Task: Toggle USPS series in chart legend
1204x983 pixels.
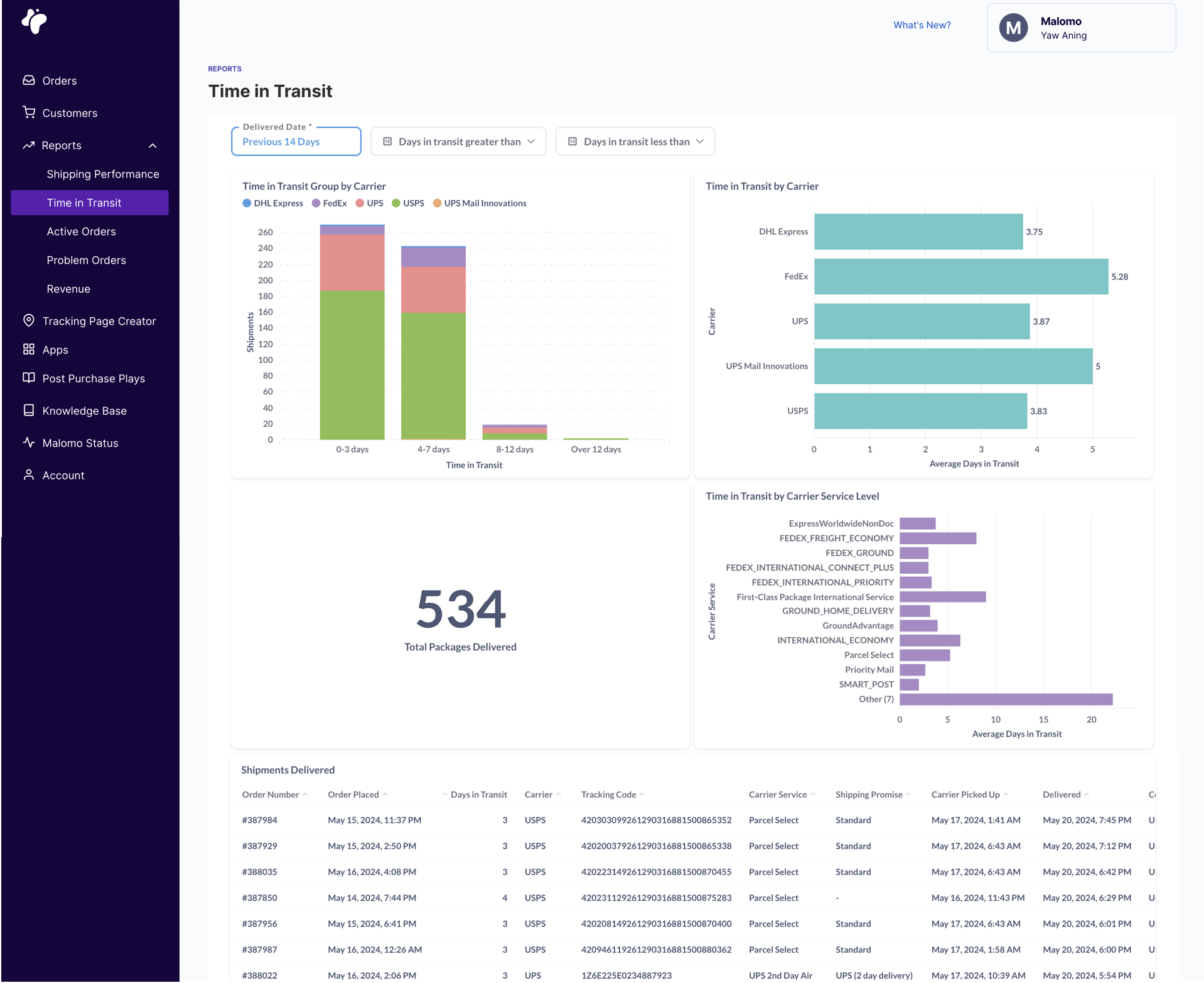Action: pyautogui.click(x=407, y=203)
